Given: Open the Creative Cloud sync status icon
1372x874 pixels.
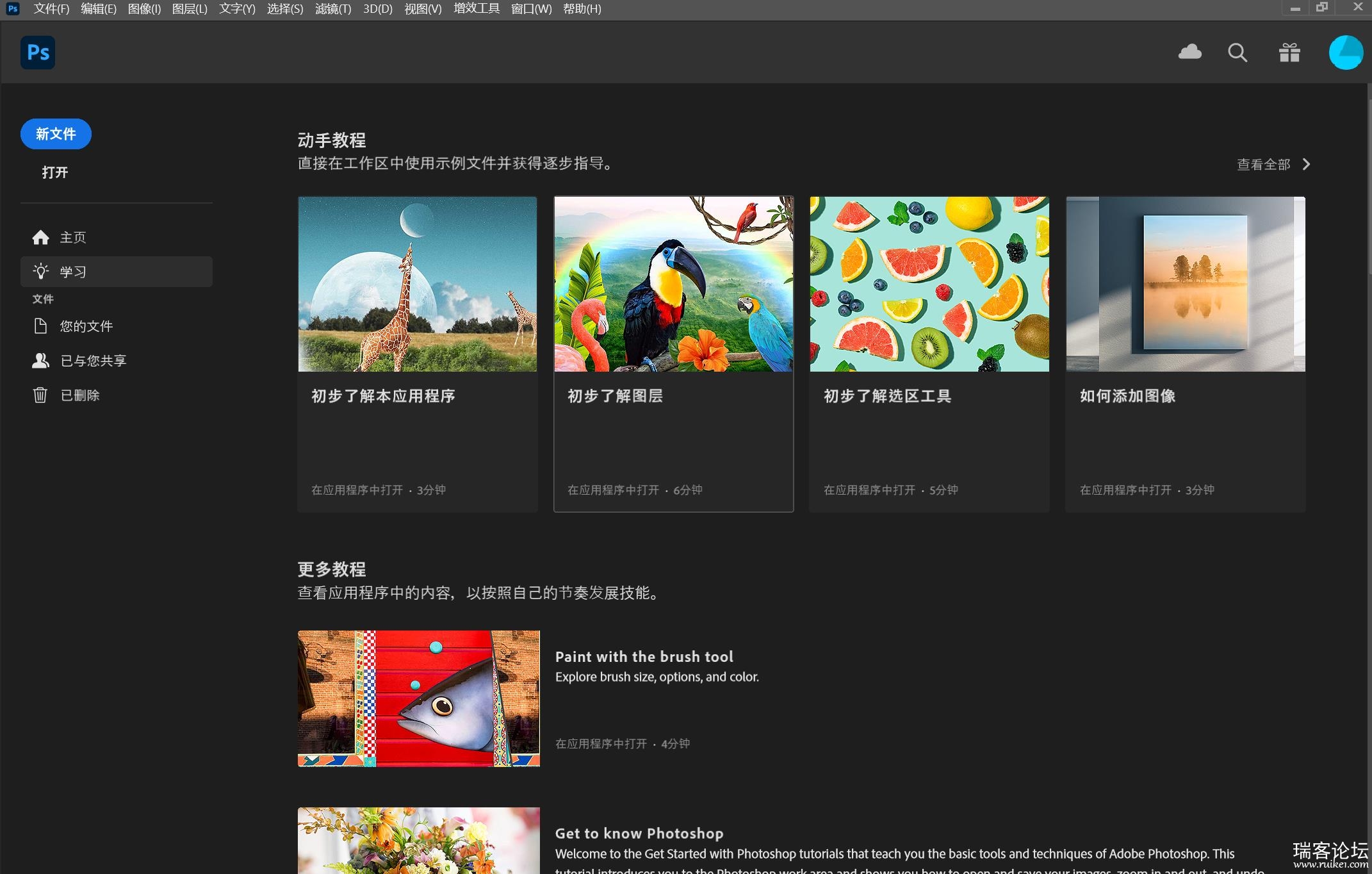Looking at the screenshot, I should tap(1189, 52).
